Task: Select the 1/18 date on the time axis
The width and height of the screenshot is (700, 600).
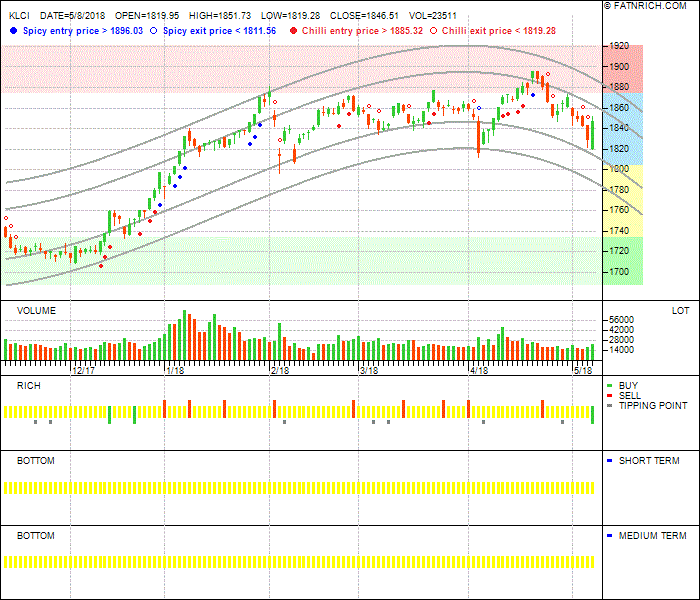Action: [x=174, y=370]
